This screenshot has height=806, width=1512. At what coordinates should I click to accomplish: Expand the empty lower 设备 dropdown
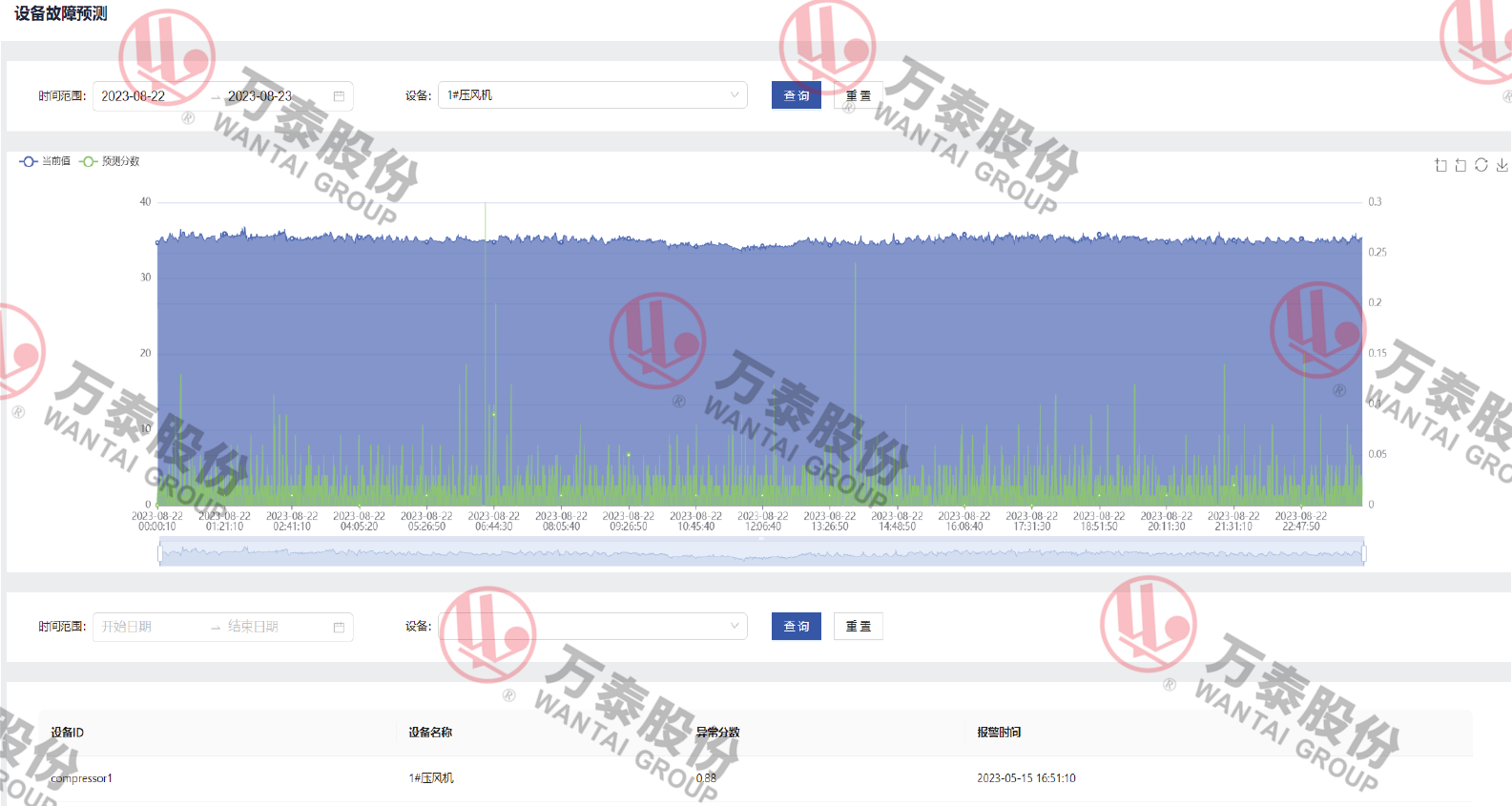tap(591, 627)
